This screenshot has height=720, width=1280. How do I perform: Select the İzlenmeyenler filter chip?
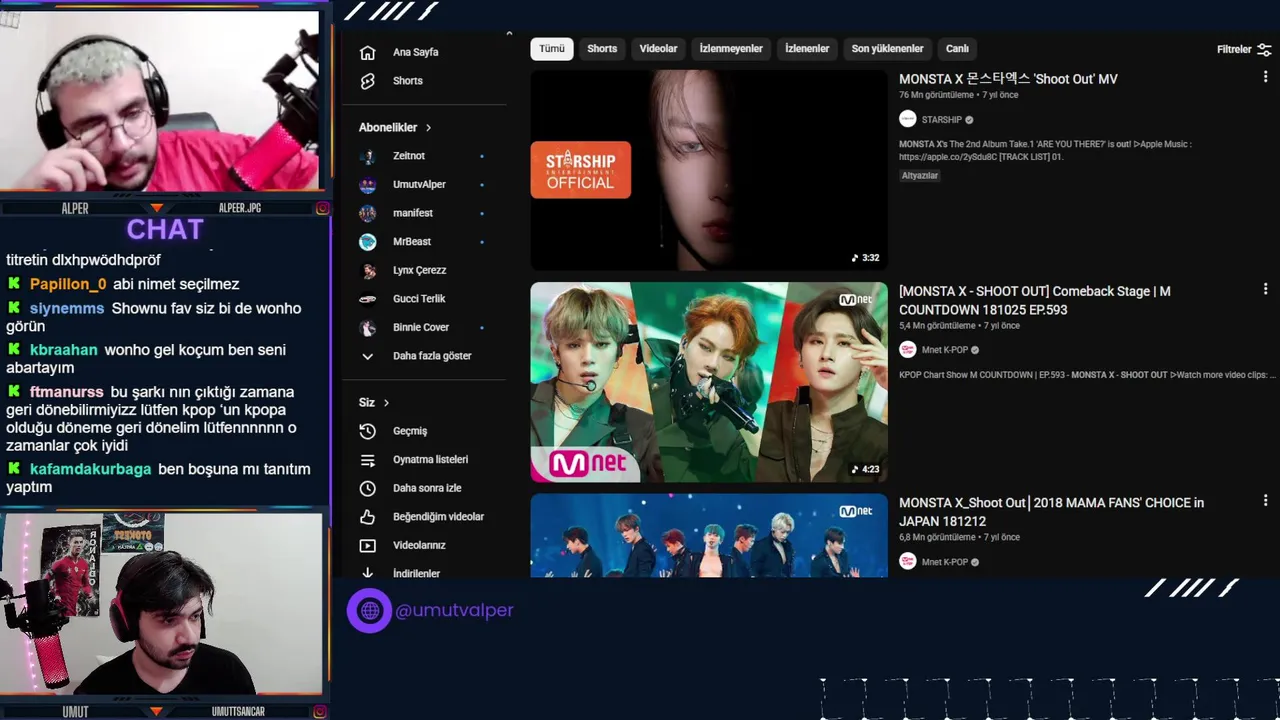click(731, 49)
